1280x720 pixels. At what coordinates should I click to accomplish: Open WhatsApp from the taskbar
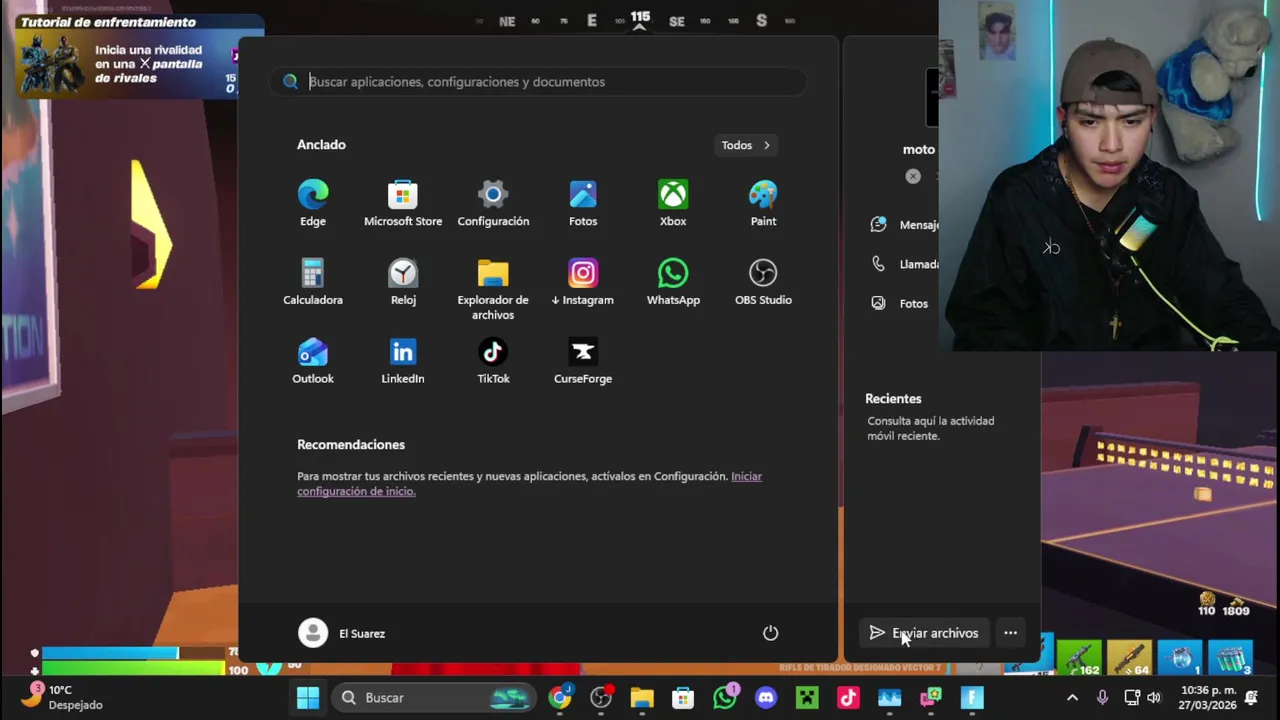(x=725, y=698)
